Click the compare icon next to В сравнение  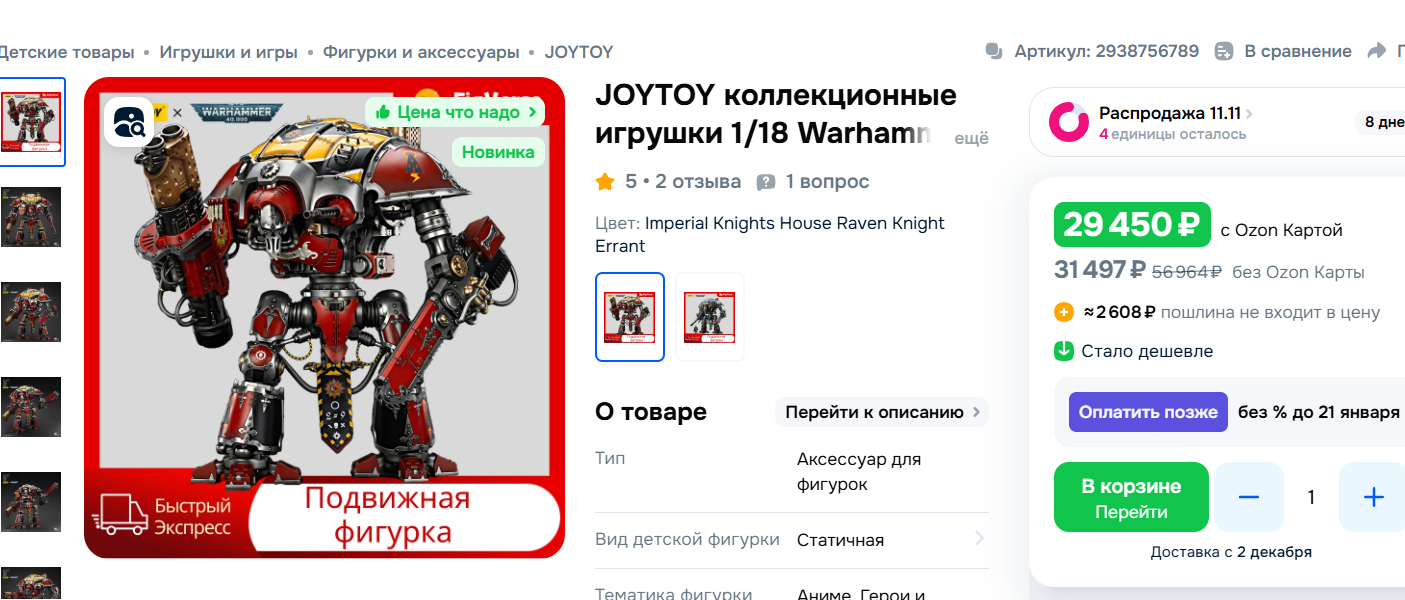(1225, 51)
